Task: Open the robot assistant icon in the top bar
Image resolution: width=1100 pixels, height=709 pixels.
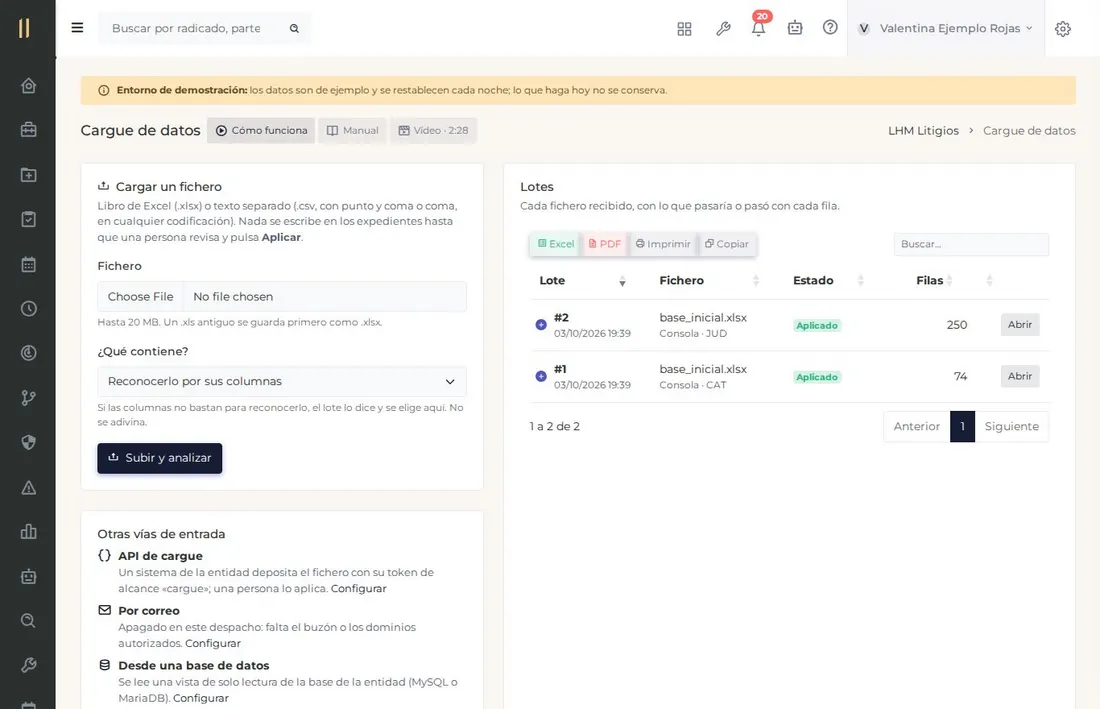Action: 794,28
